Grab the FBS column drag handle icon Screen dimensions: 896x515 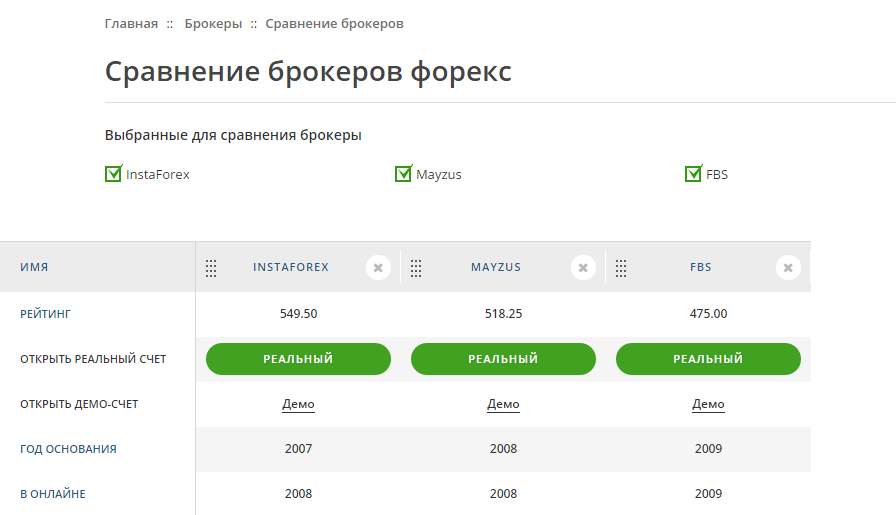[621, 268]
